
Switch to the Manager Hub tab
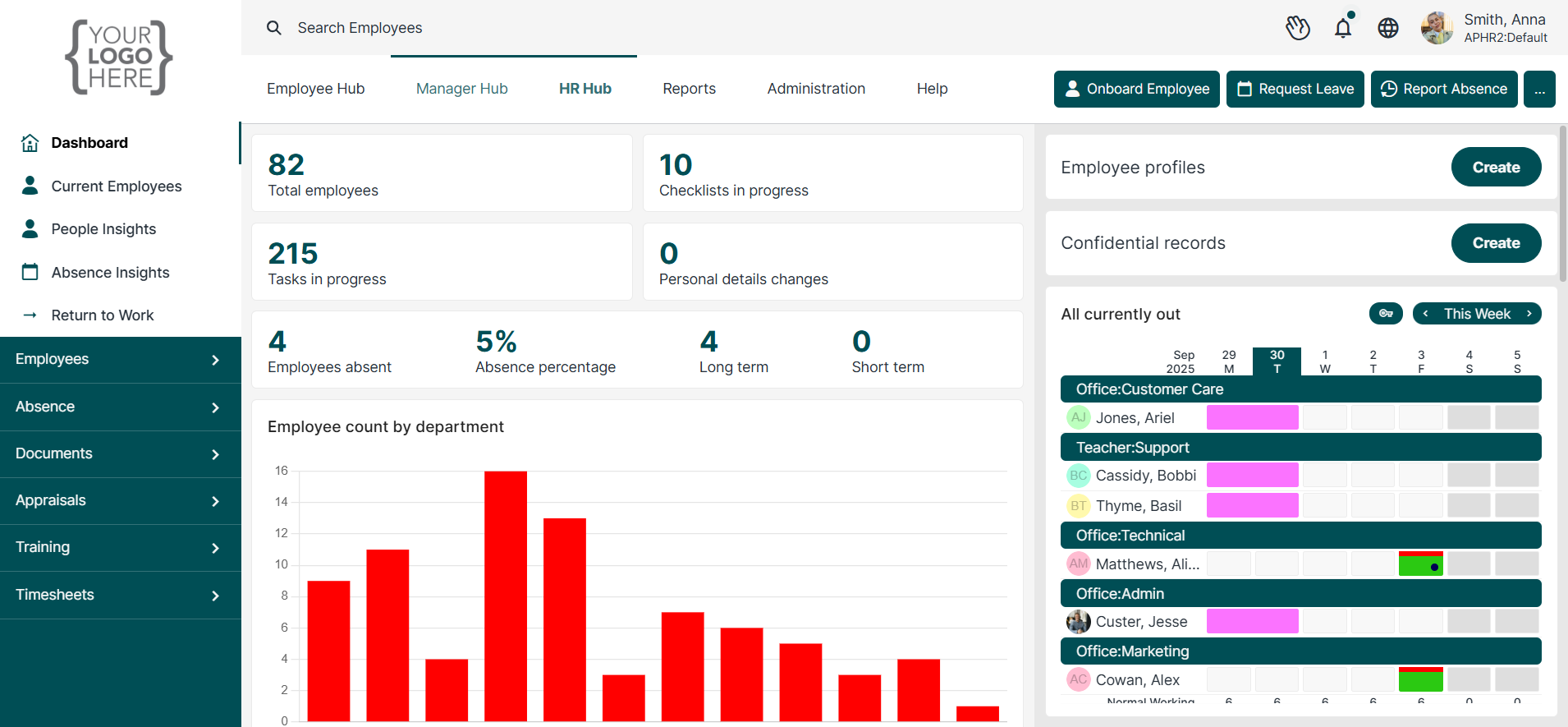[461, 89]
